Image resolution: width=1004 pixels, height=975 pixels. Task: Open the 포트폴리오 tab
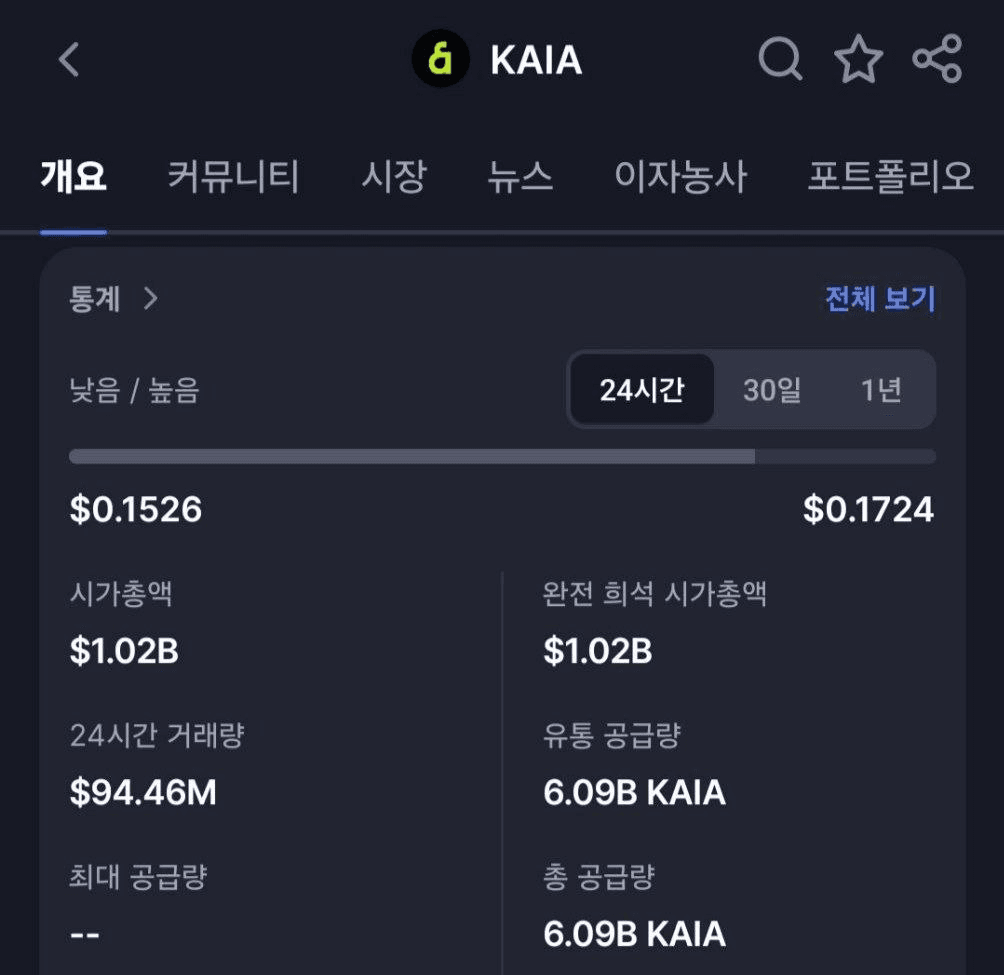[891, 176]
